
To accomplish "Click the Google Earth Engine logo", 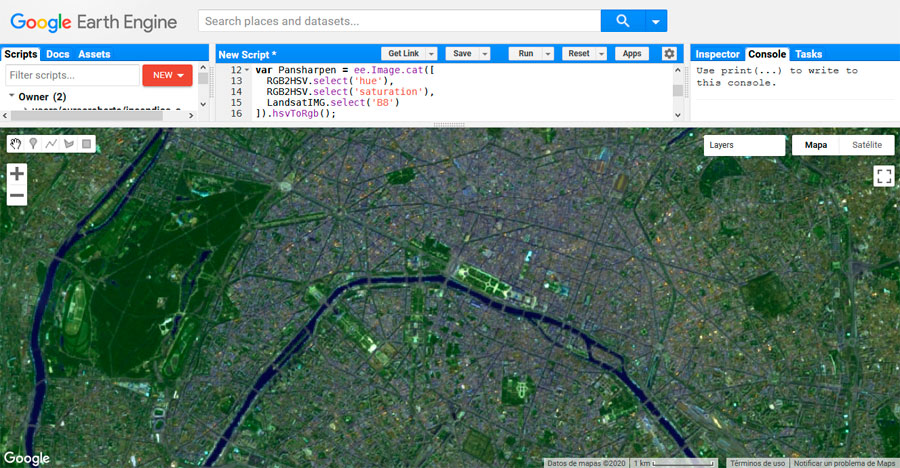I will [x=94, y=22].
